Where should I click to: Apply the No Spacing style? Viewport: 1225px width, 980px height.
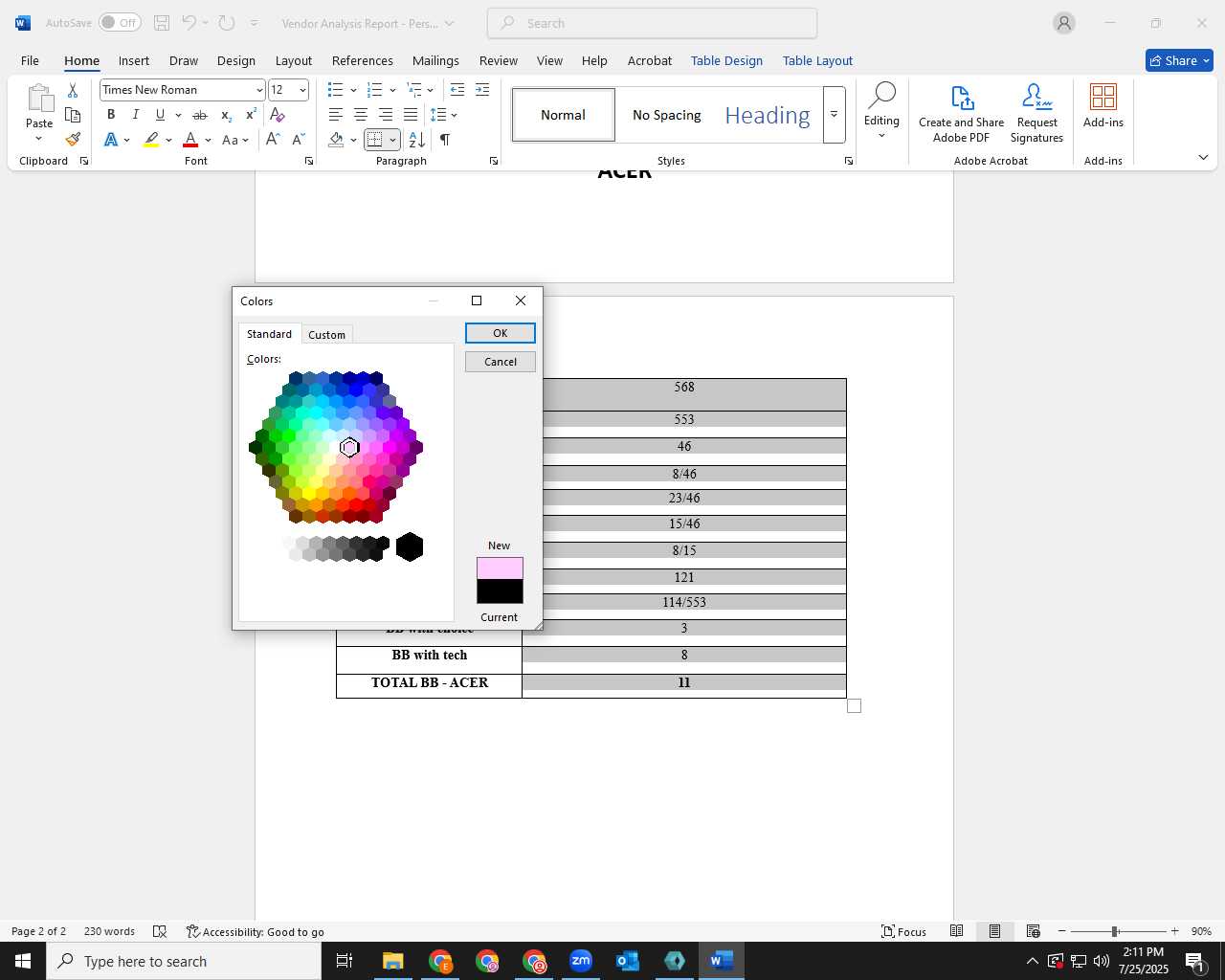667,115
